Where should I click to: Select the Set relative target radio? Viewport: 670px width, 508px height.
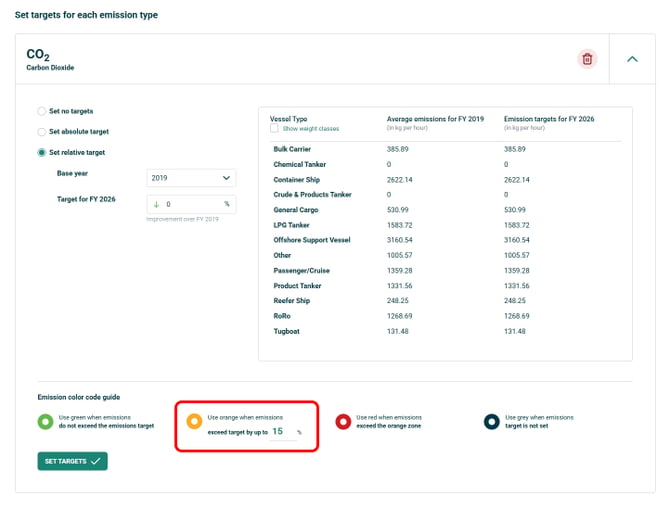pos(41,153)
